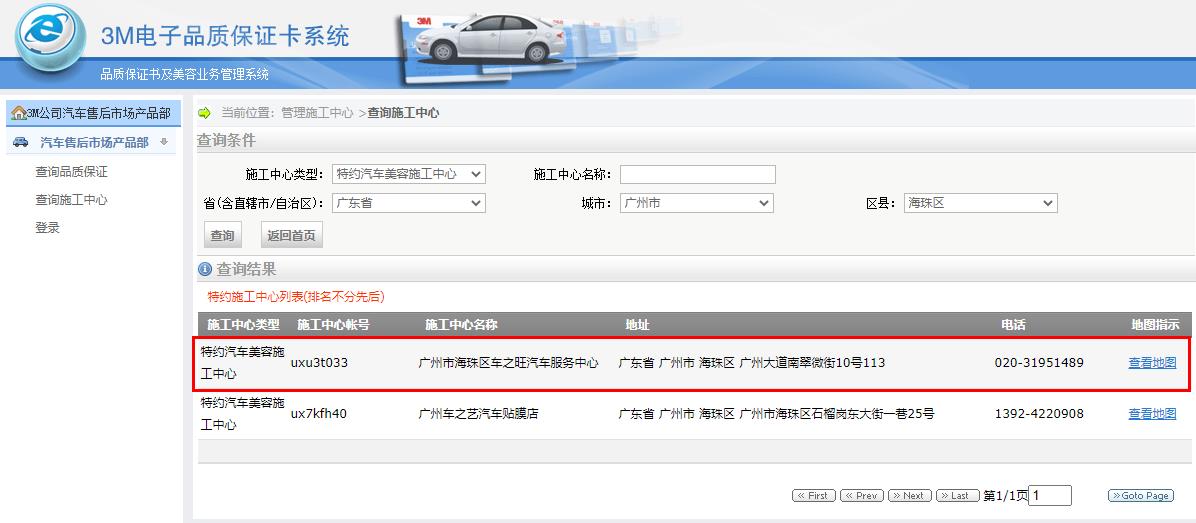Click the 返回首页 button
The height and width of the screenshot is (523, 1196).
(291, 236)
